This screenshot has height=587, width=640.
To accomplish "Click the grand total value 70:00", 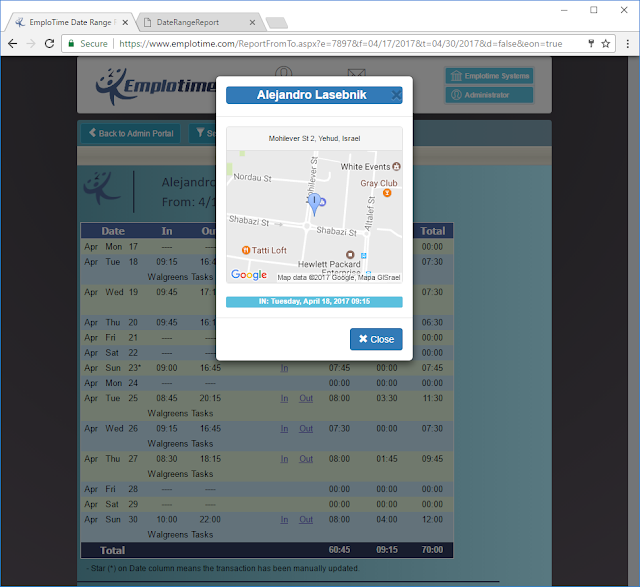I will (432, 550).
